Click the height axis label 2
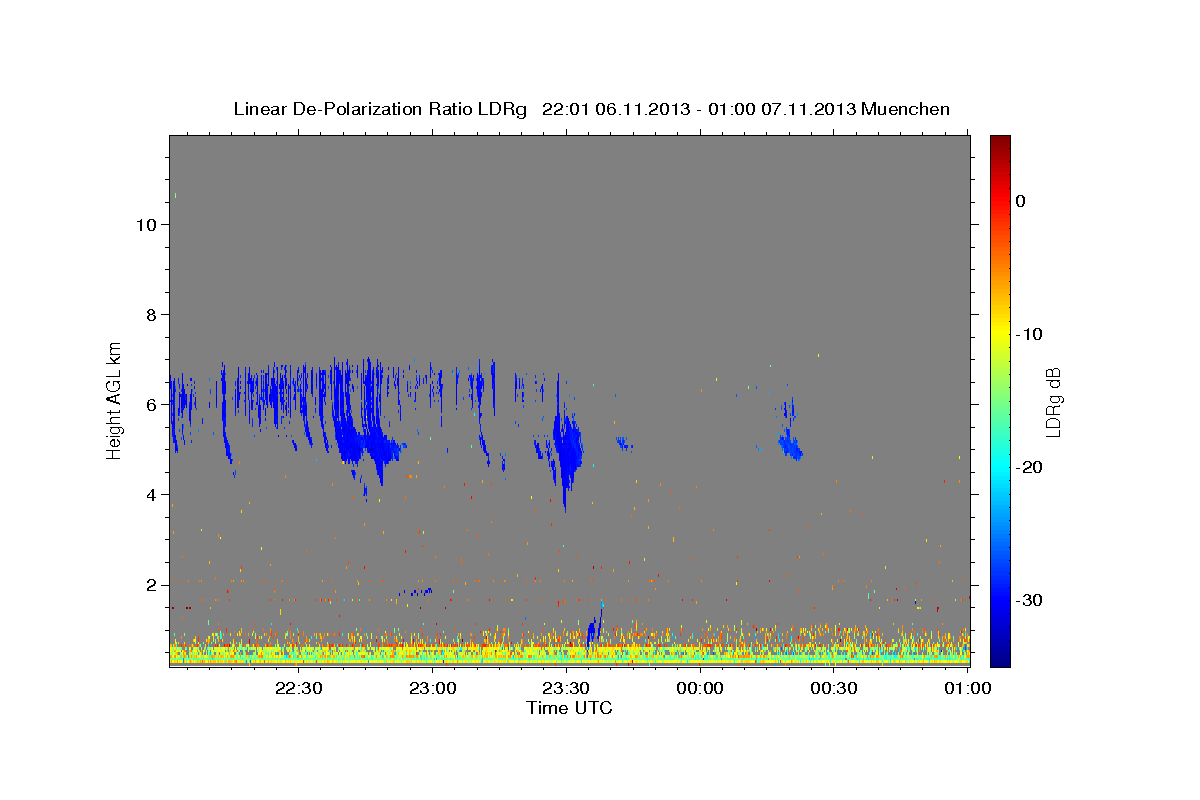The width and height of the screenshot is (1200, 800). tap(150, 585)
